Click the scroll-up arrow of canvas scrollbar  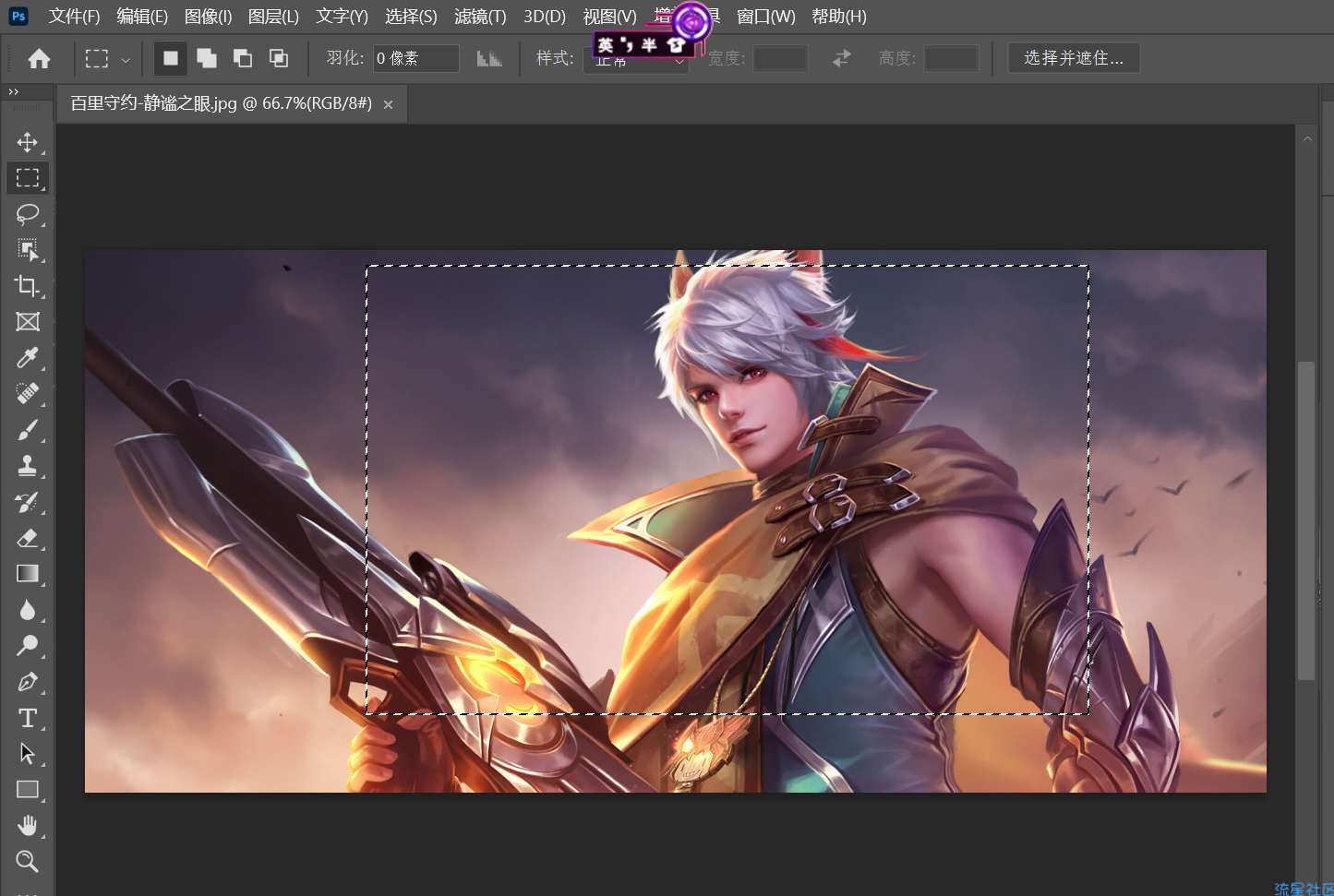tap(1307, 138)
